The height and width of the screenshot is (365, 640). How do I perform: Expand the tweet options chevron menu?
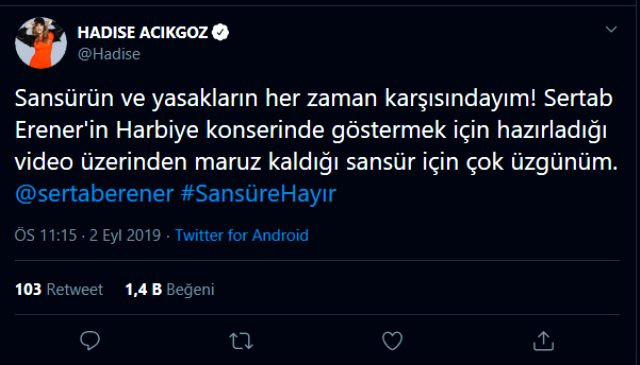611,29
